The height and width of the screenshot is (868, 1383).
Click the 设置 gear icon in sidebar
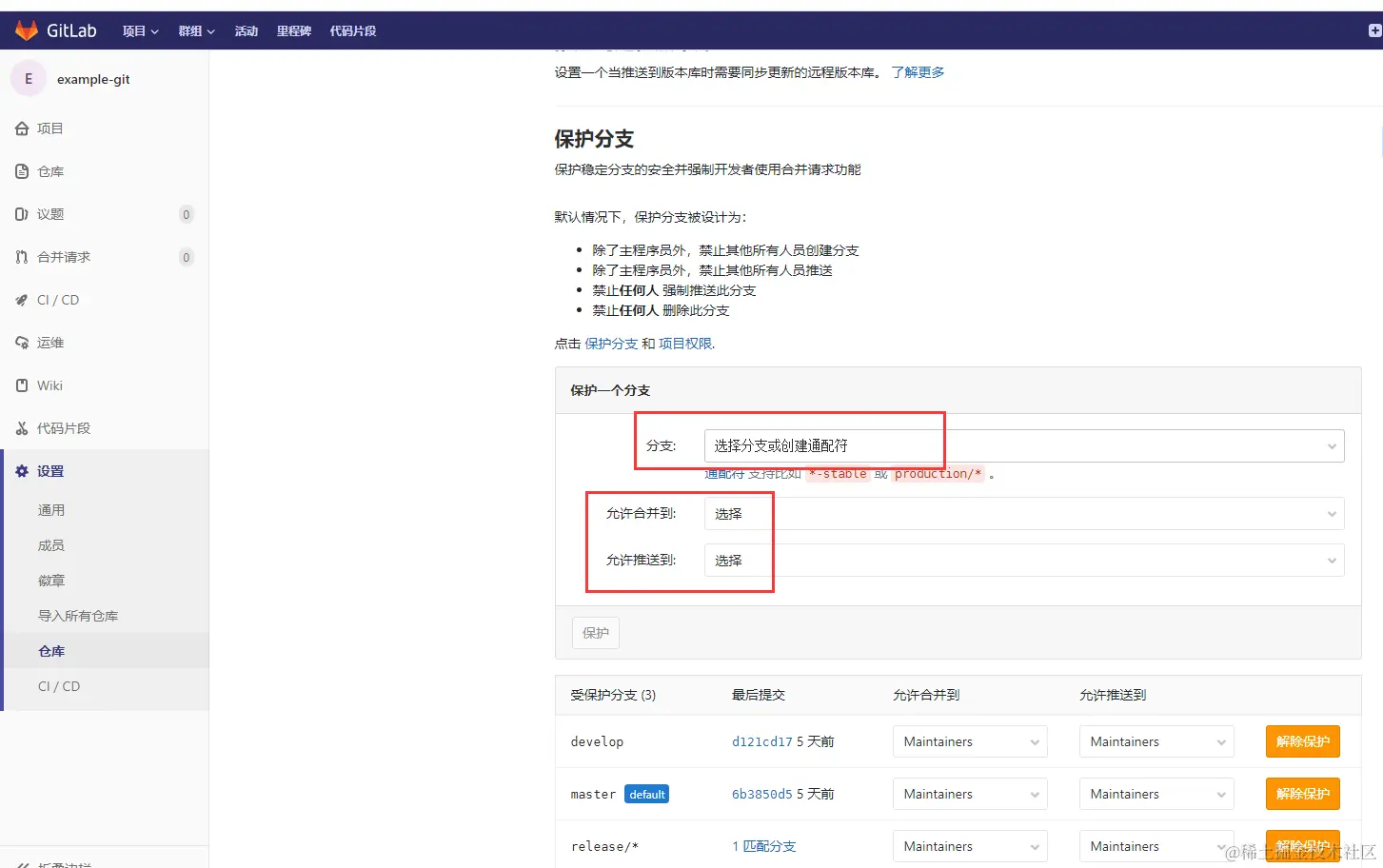point(22,471)
